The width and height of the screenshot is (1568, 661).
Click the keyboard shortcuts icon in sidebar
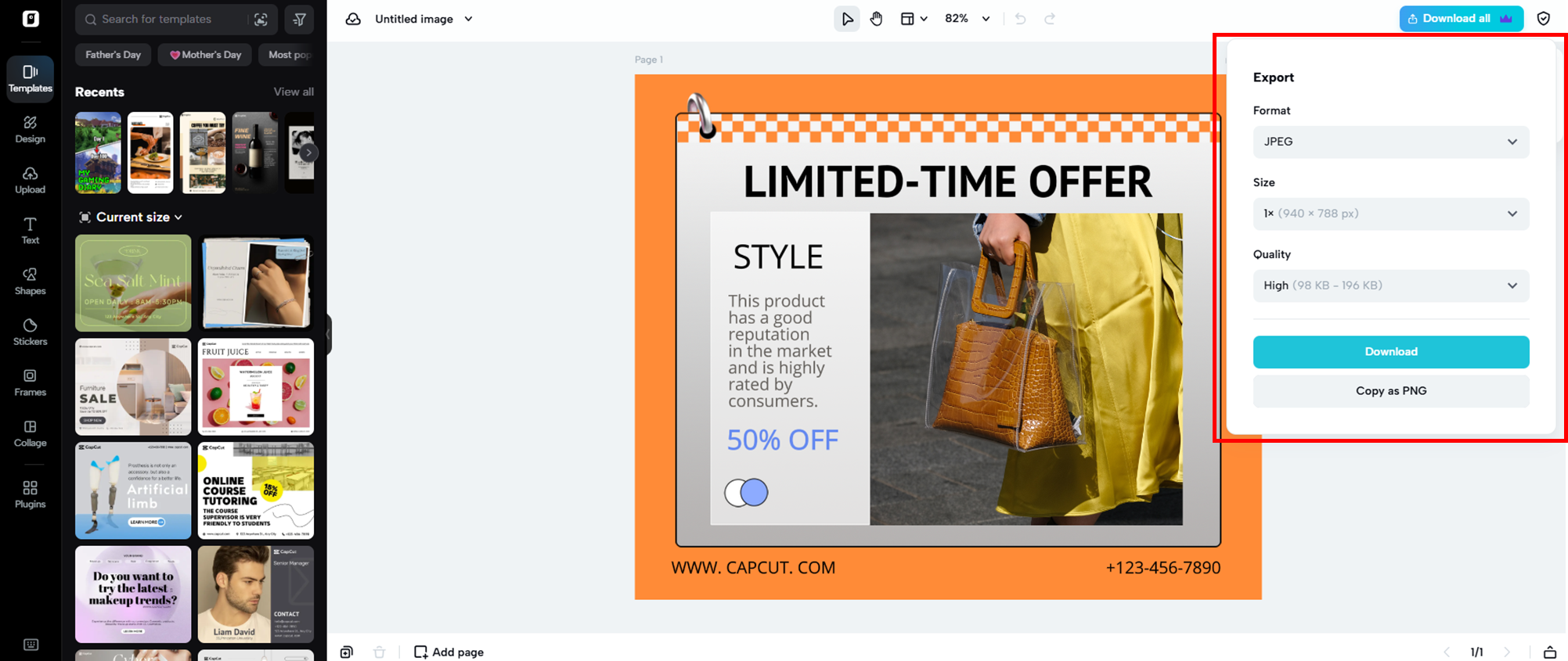tap(31, 645)
